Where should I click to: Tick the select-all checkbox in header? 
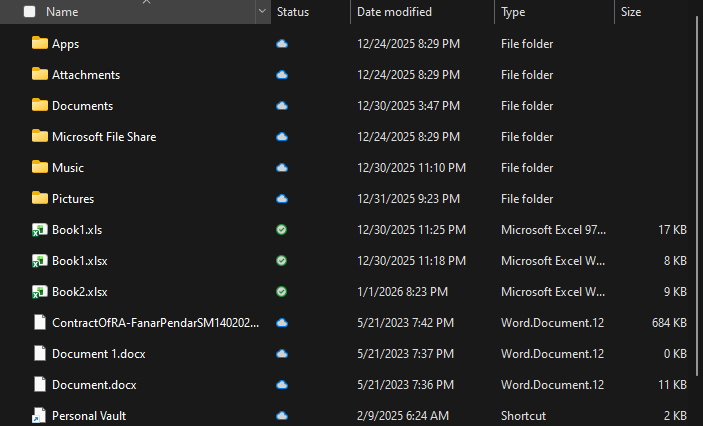click(29, 12)
